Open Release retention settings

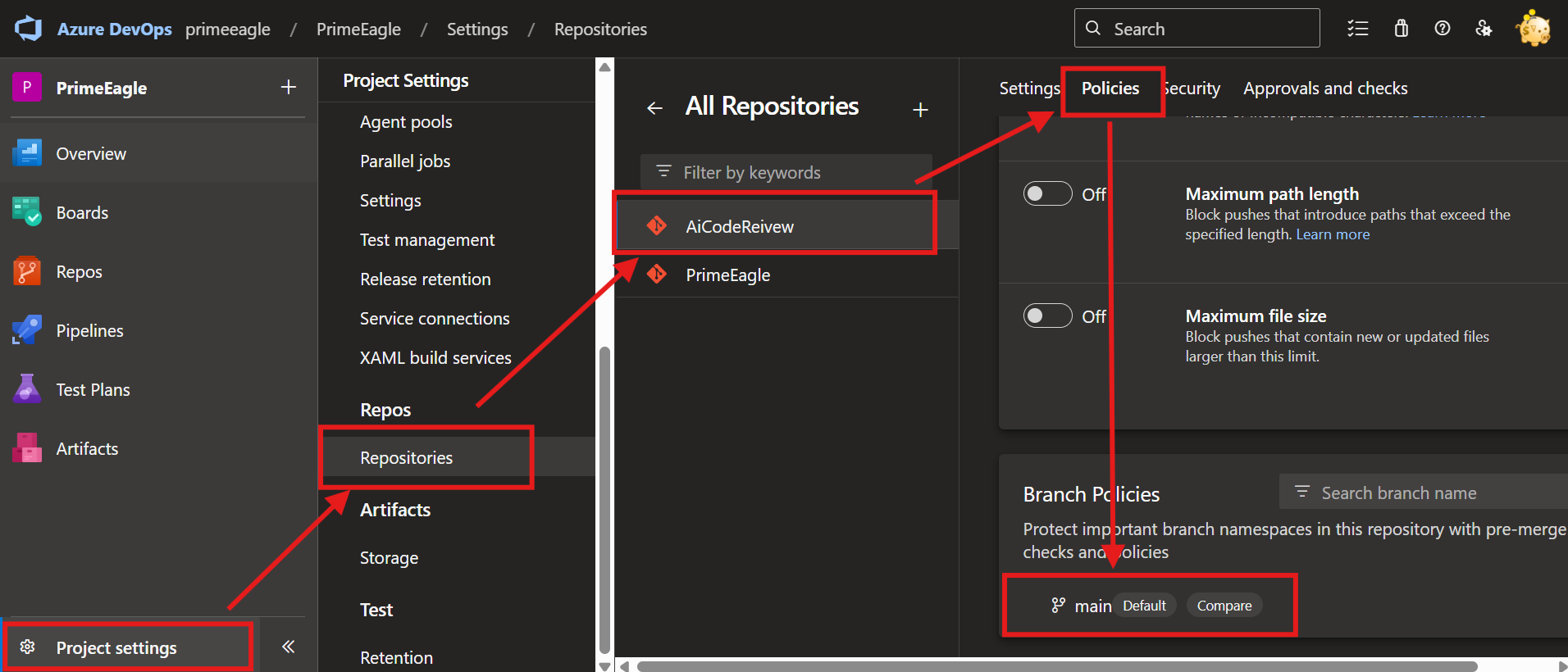426,279
